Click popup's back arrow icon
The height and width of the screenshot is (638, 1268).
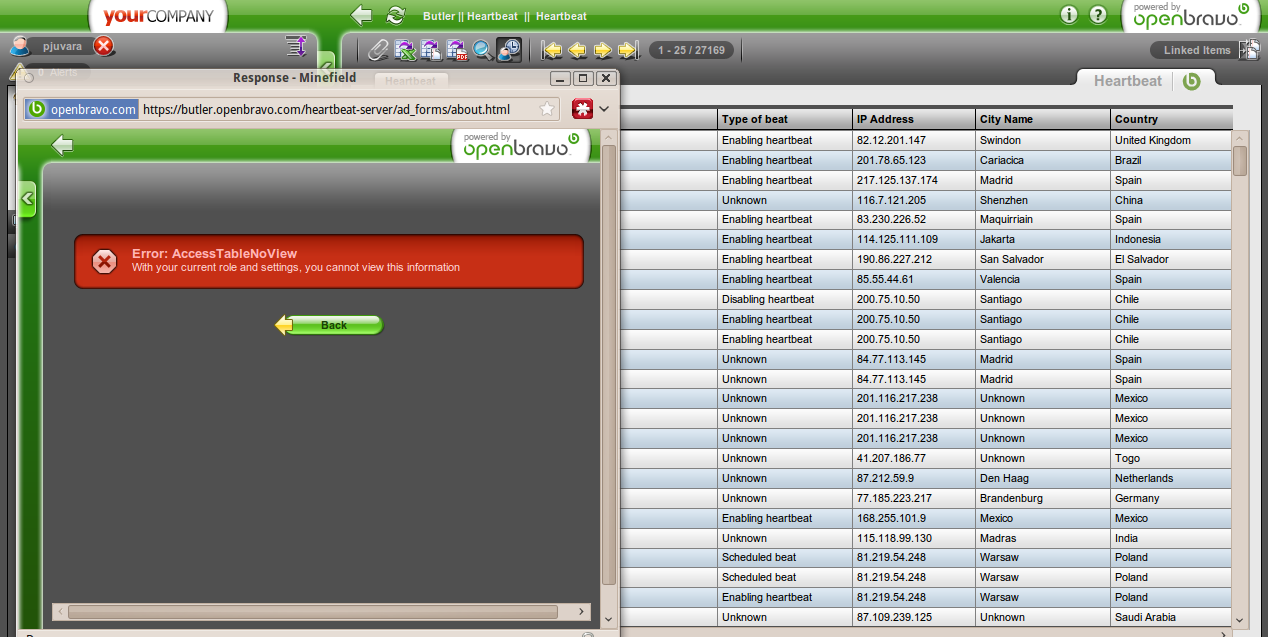tap(63, 146)
